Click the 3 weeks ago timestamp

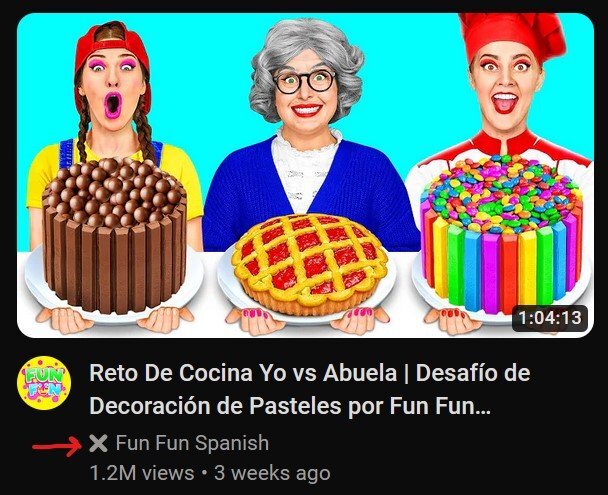point(272,473)
